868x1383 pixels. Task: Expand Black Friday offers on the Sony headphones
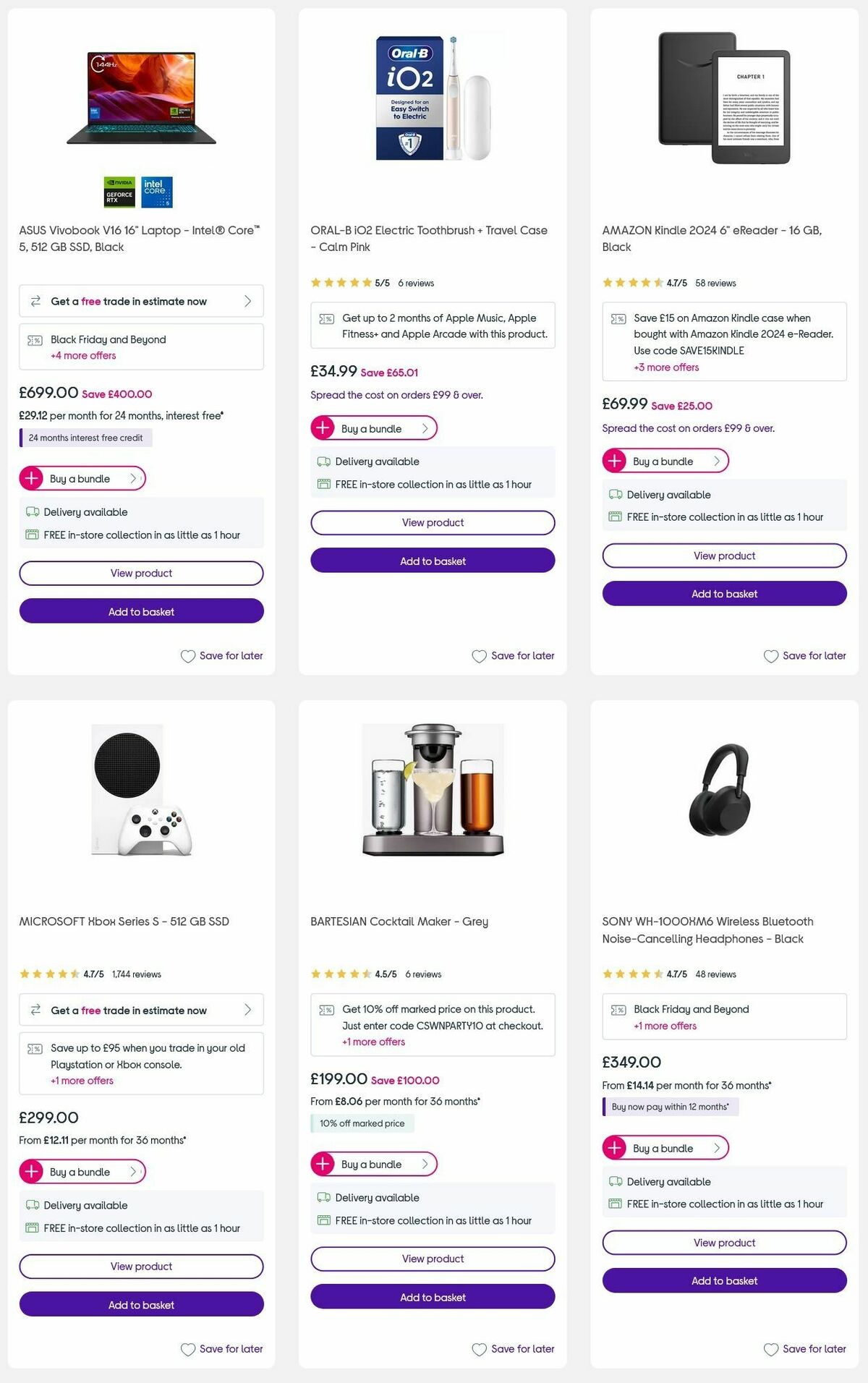click(664, 1026)
